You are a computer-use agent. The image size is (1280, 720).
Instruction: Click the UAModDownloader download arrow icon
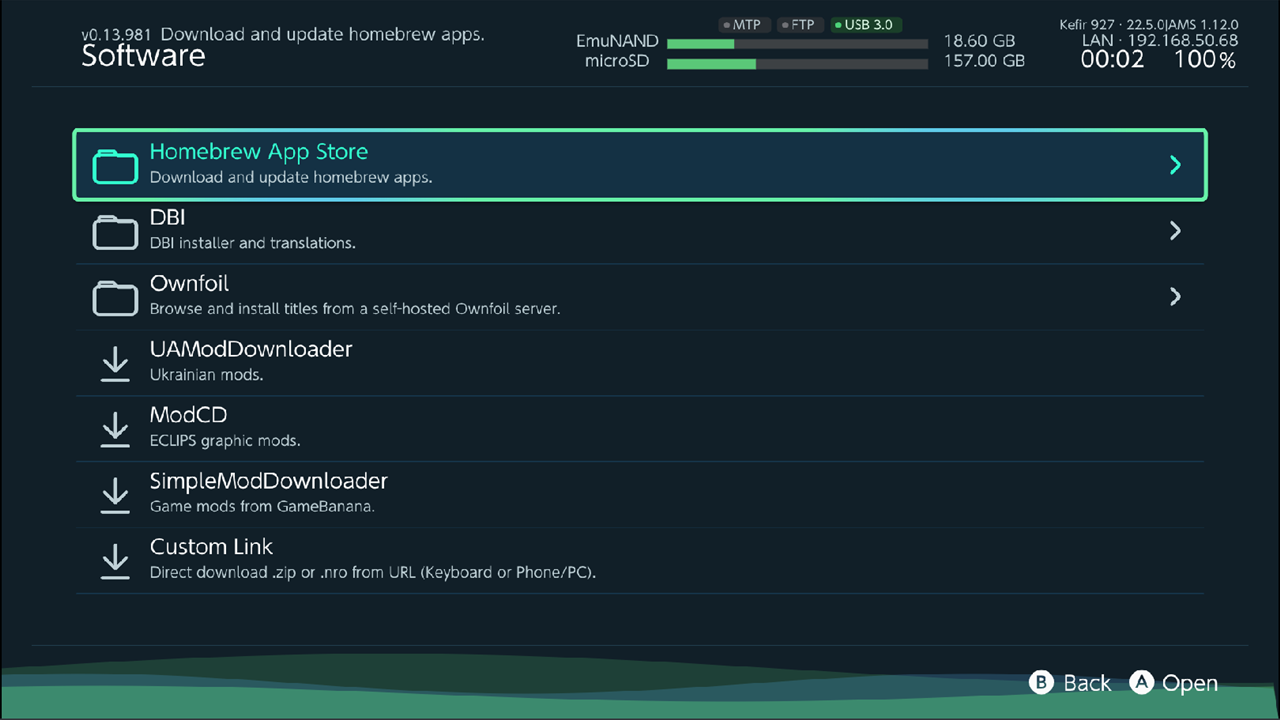tap(116, 364)
